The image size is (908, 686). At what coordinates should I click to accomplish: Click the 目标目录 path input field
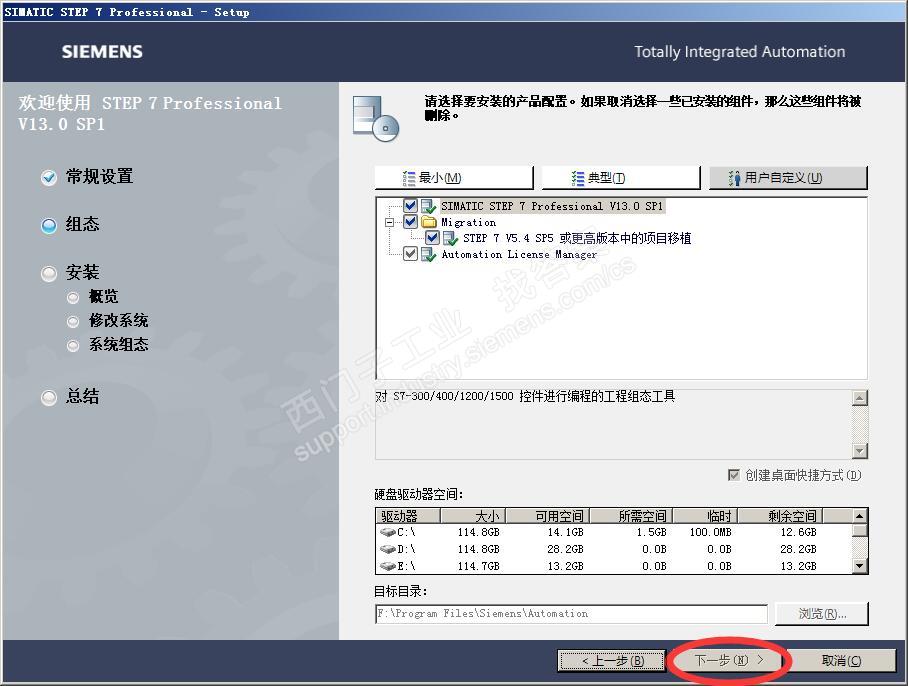point(572,614)
